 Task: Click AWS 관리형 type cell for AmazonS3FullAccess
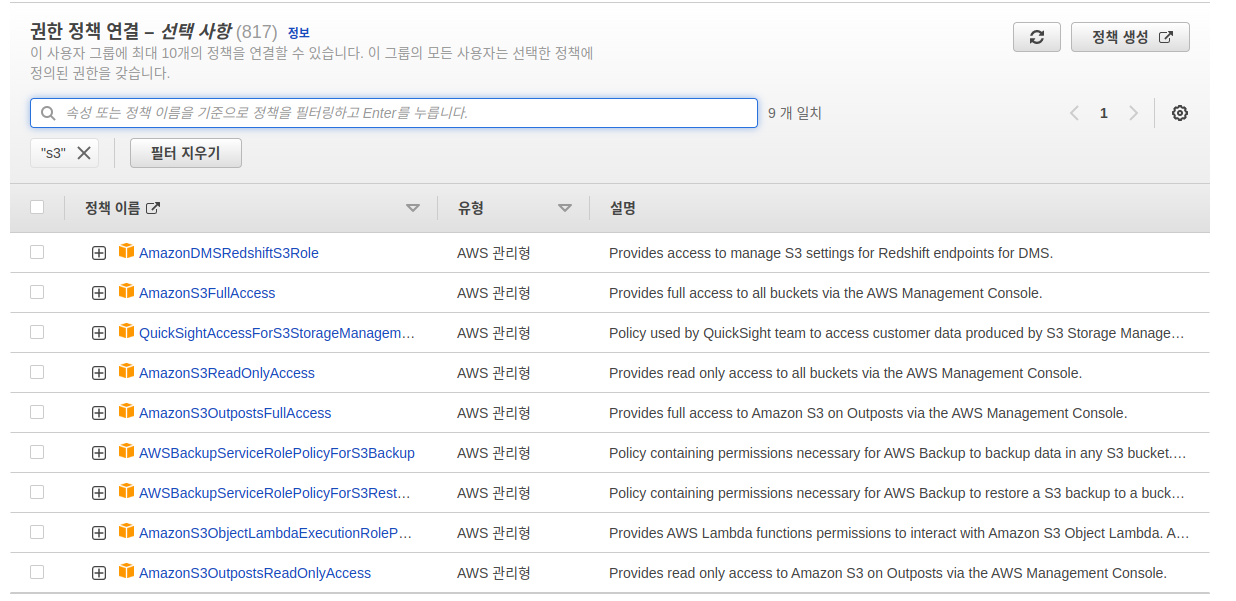point(494,293)
